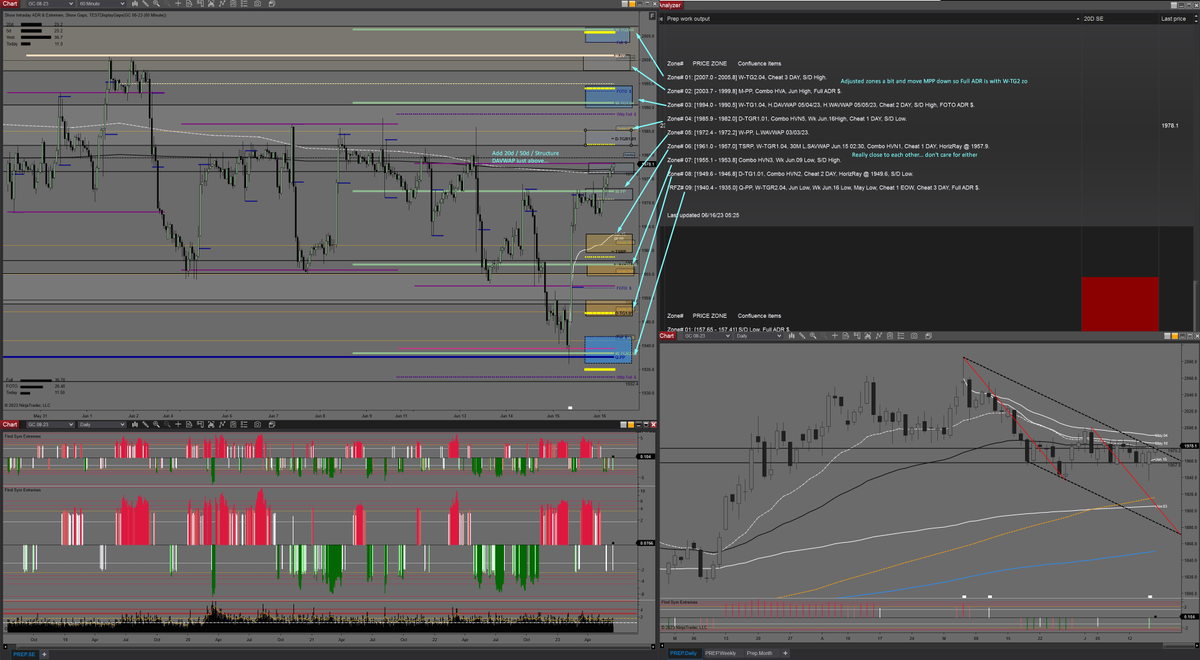Click the Last price column header

(1173, 19)
